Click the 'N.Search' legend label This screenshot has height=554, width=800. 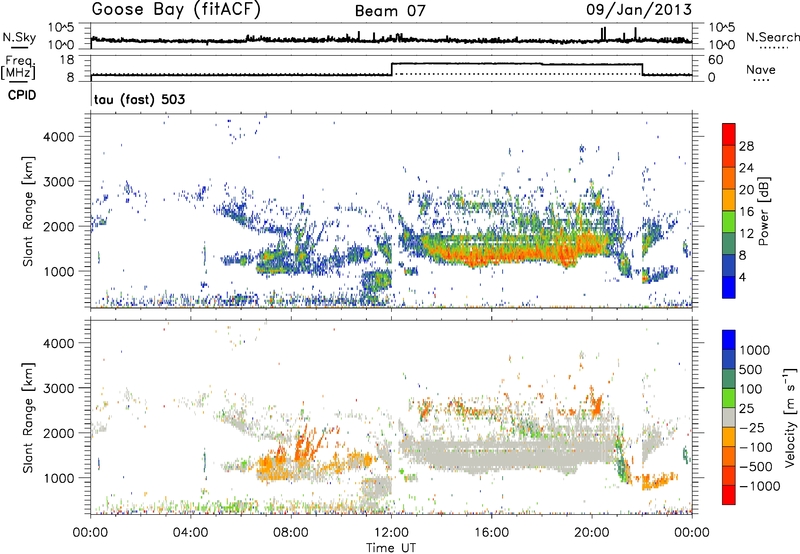click(x=773, y=37)
